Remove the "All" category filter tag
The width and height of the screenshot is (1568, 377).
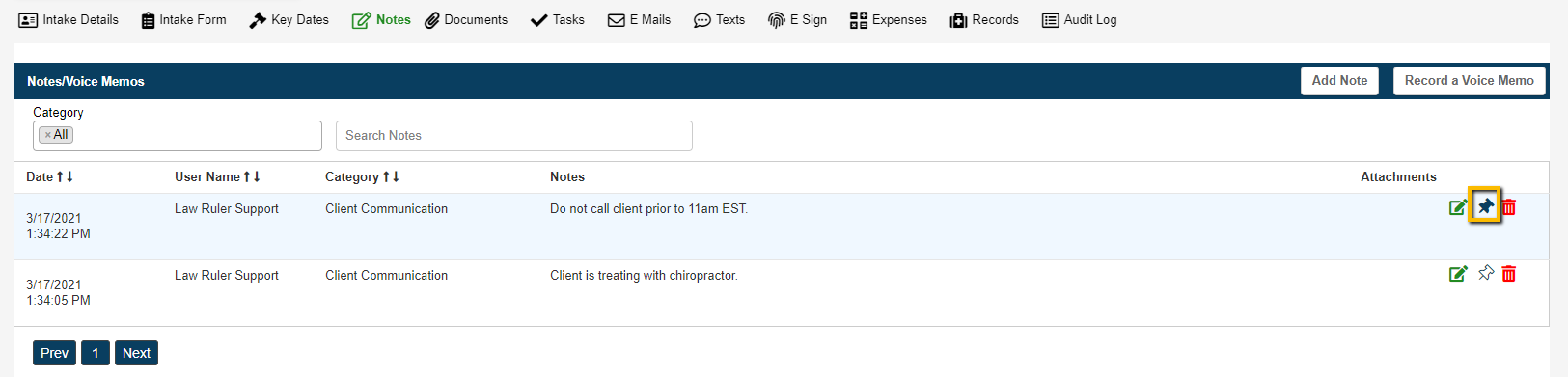47,135
